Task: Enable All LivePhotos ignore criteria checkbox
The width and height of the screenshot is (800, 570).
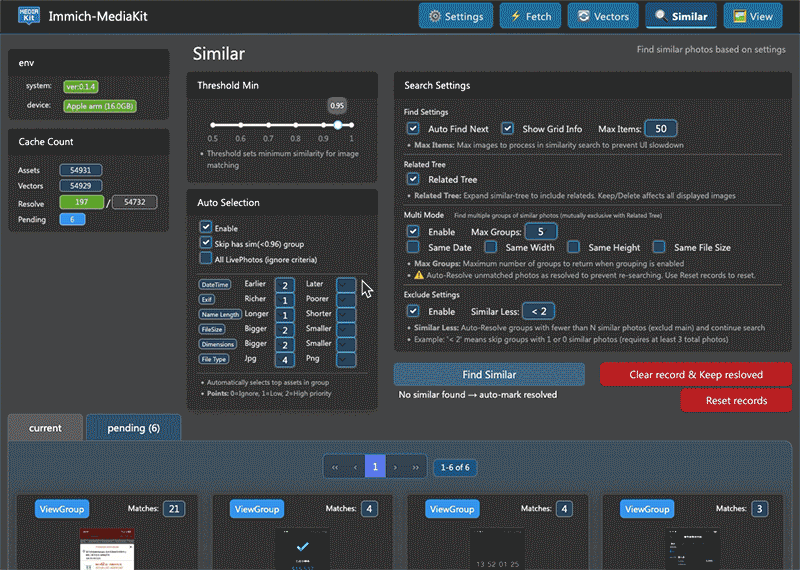Action: (206, 258)
